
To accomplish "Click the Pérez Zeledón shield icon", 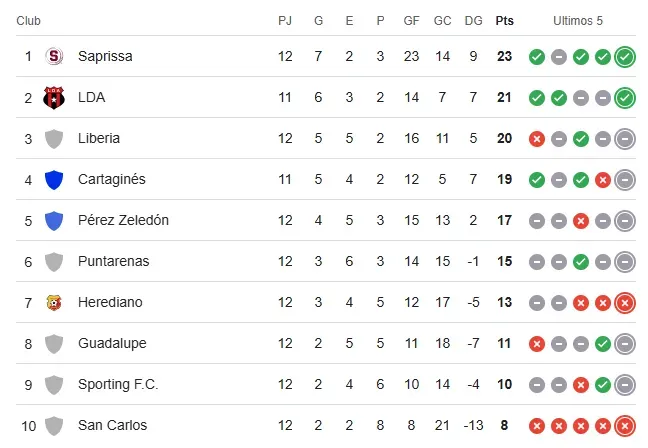I will [54, 220].
